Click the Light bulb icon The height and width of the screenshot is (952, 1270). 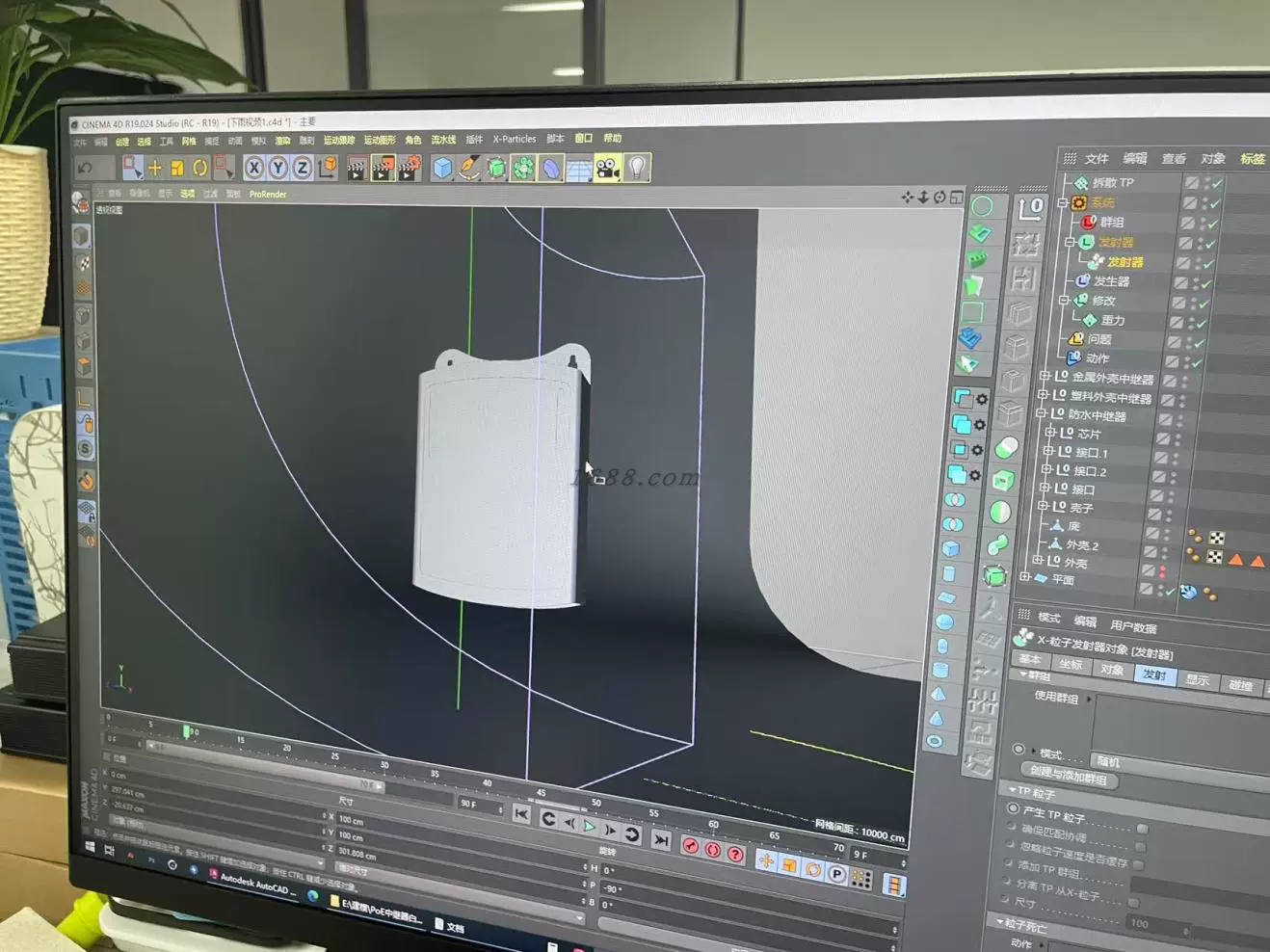[x=637, y=169]
